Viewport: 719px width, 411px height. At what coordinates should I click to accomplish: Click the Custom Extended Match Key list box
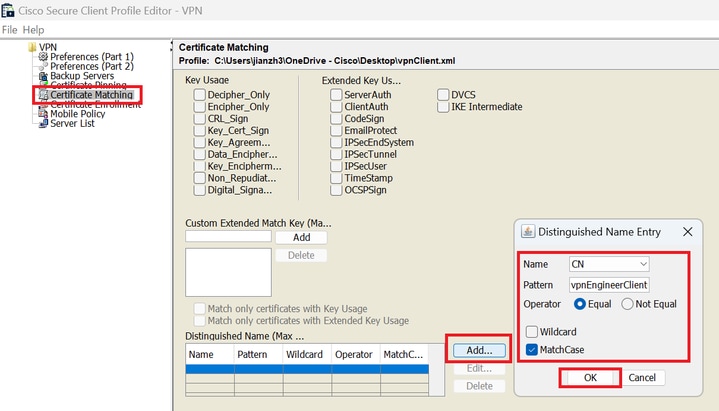pyautogui.click(x=228, y=272)
